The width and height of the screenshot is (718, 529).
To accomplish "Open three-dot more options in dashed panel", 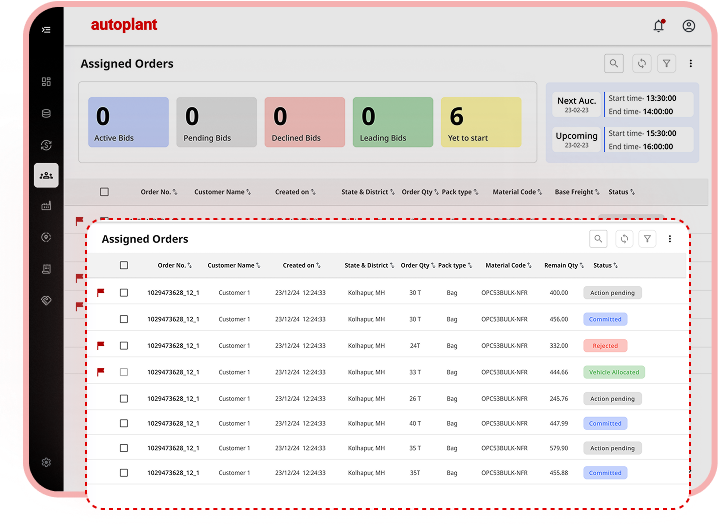I will coord(670,239).
